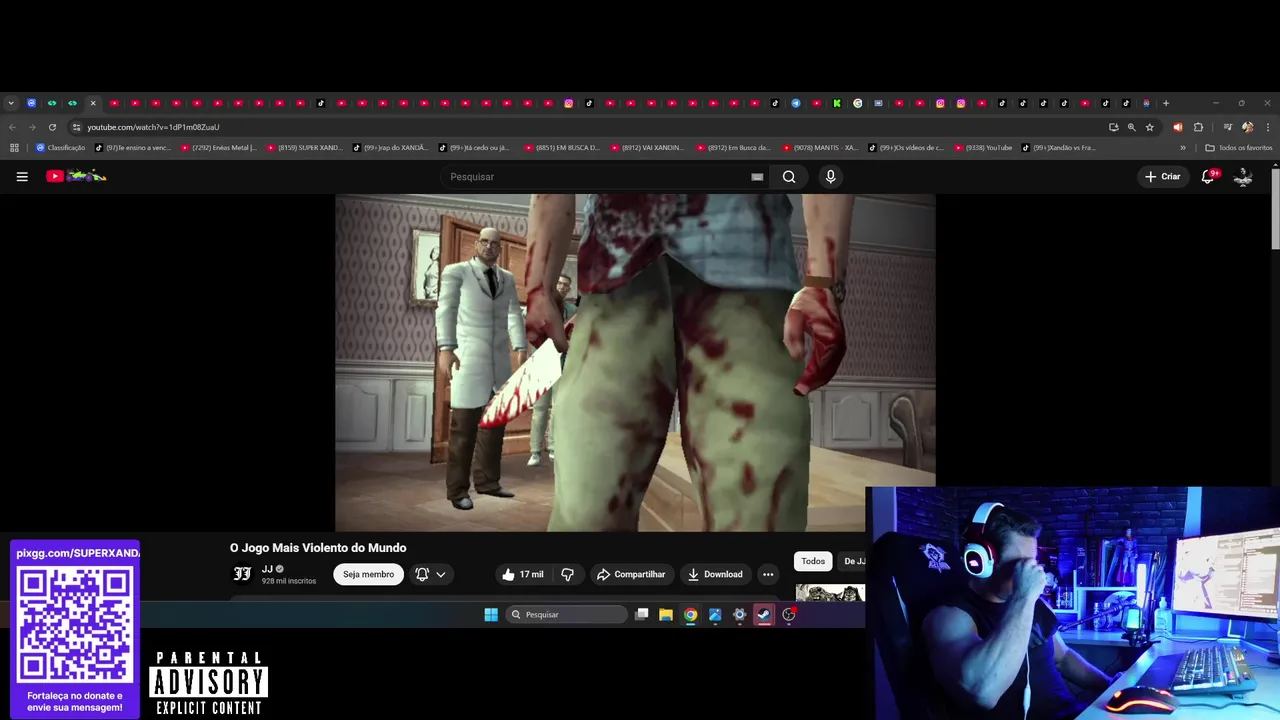Click install app icon in address bar

coord(1113,127)
